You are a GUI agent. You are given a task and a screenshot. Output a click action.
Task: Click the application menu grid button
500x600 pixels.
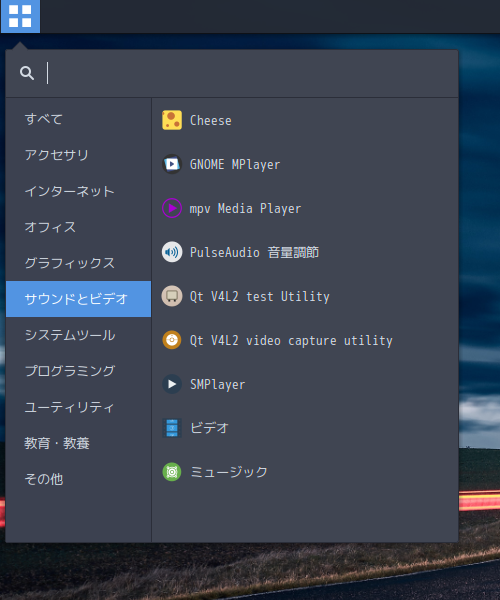coord(20,16)
